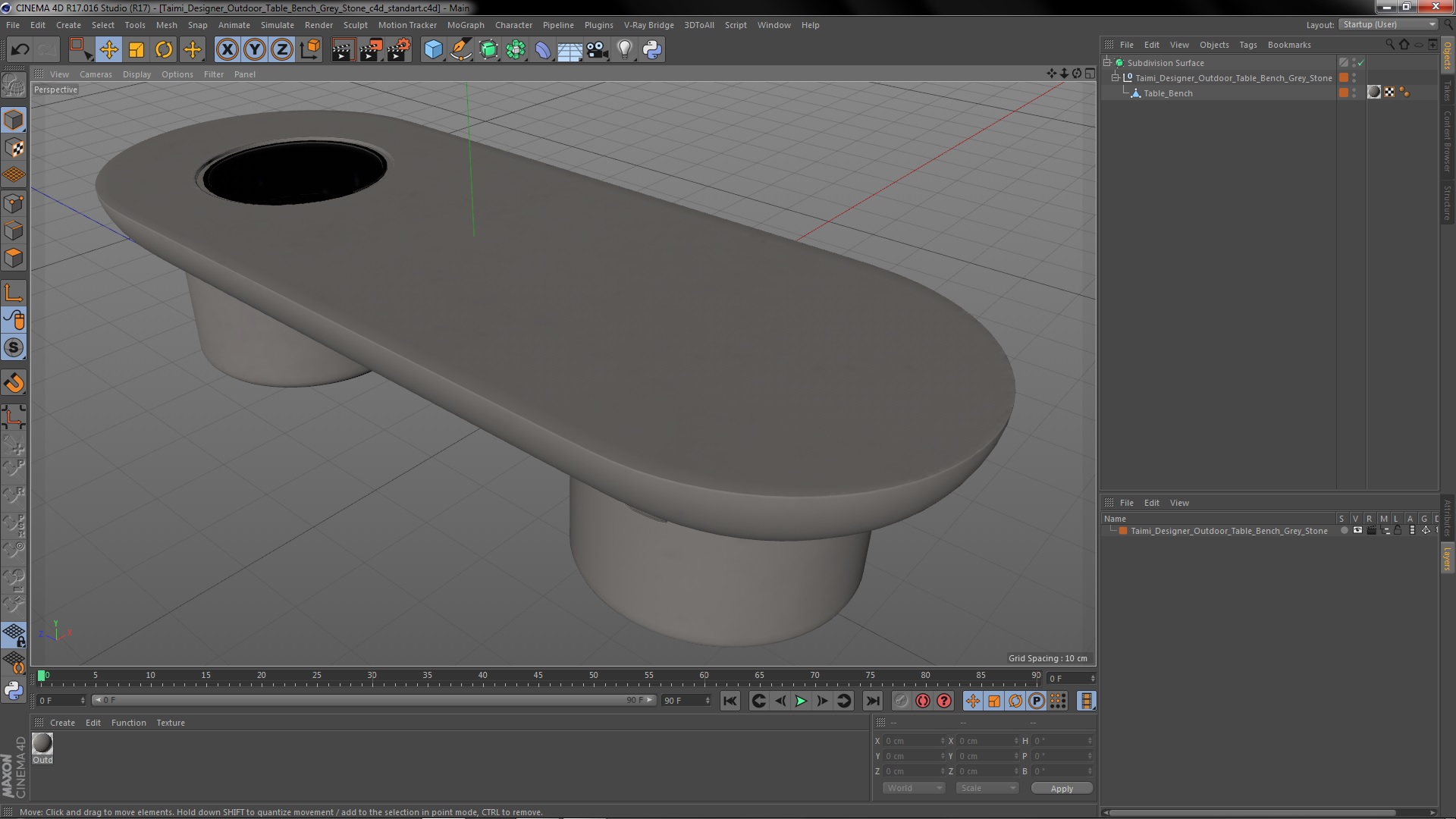Click the Light object bulb icon
This screenshot has width=1456, height=819.
click(x=625, y=50)
